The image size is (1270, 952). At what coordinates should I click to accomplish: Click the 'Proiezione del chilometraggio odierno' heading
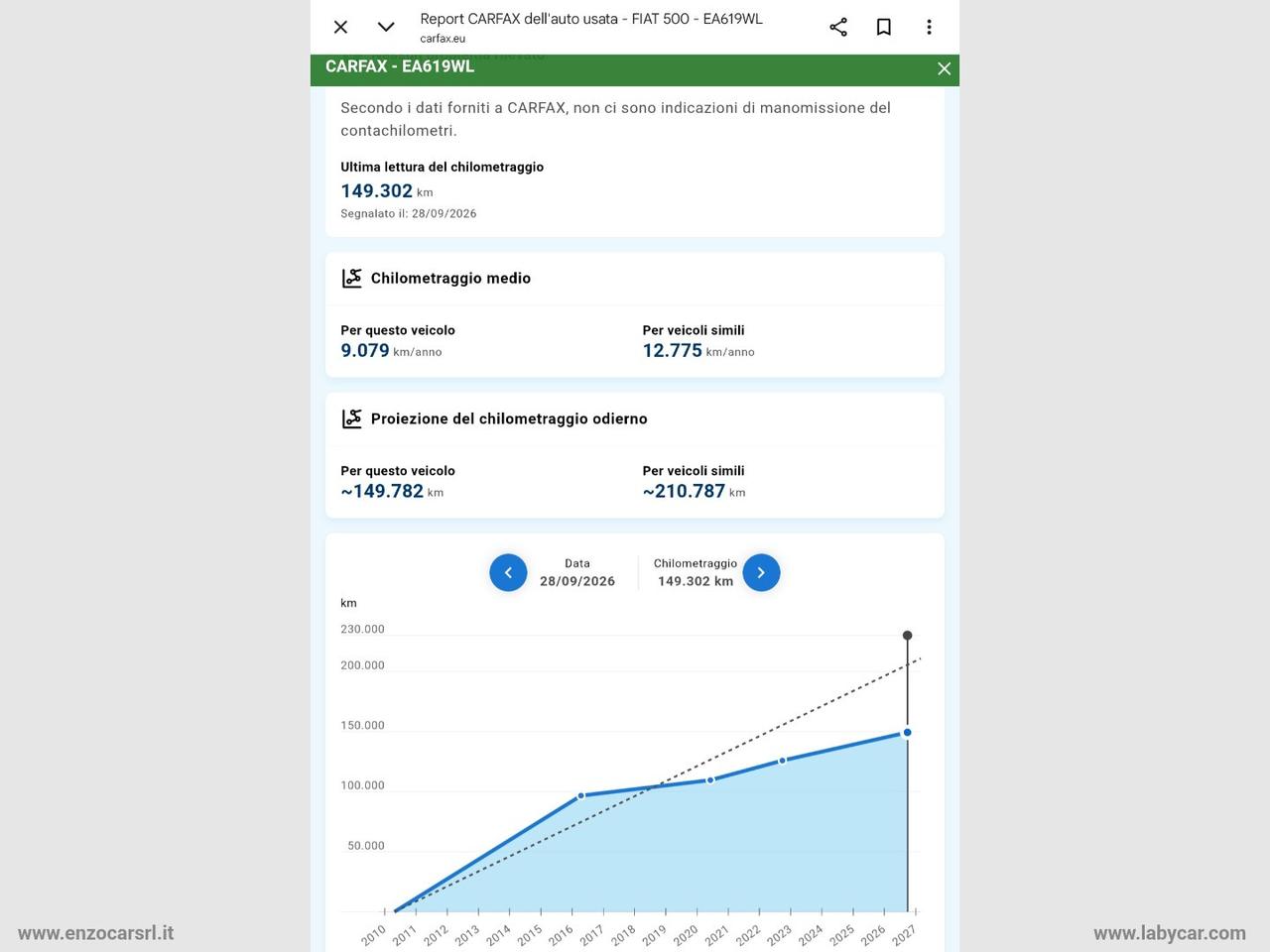click(x=509, y=419)
